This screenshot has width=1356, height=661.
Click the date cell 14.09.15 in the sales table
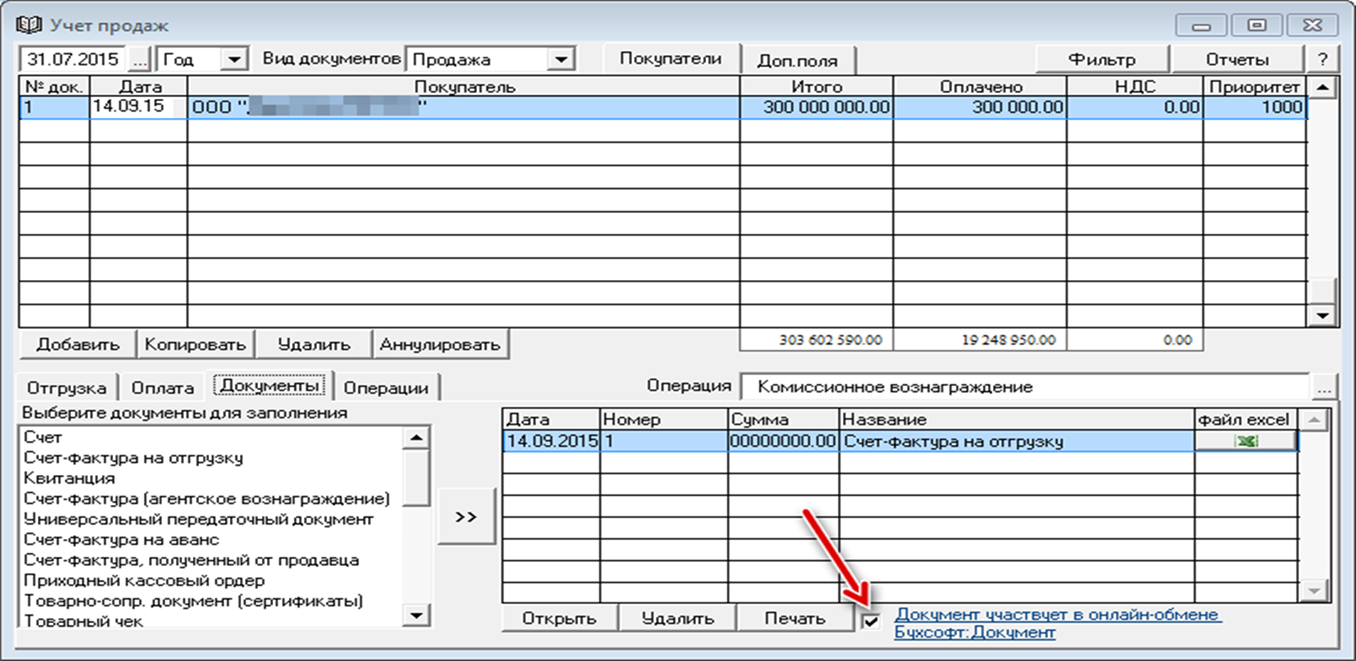click(x=139, y=108)
